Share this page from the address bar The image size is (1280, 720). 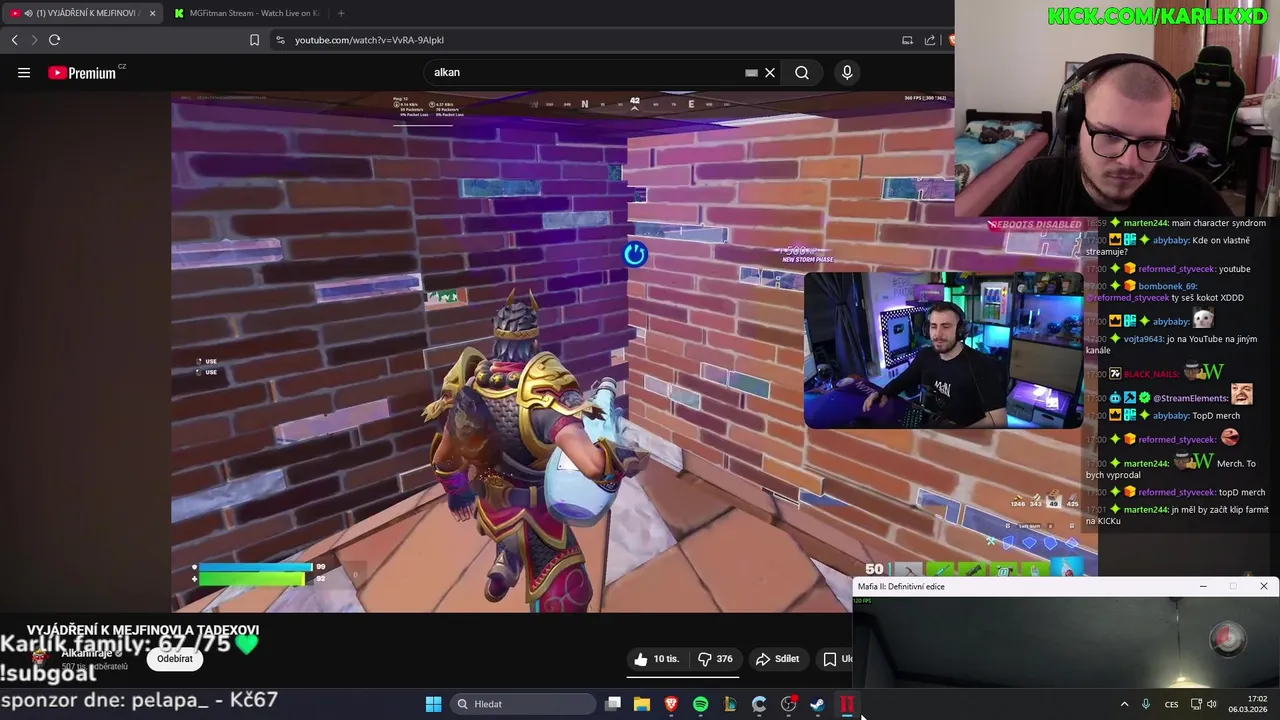(x=930, y=40)
